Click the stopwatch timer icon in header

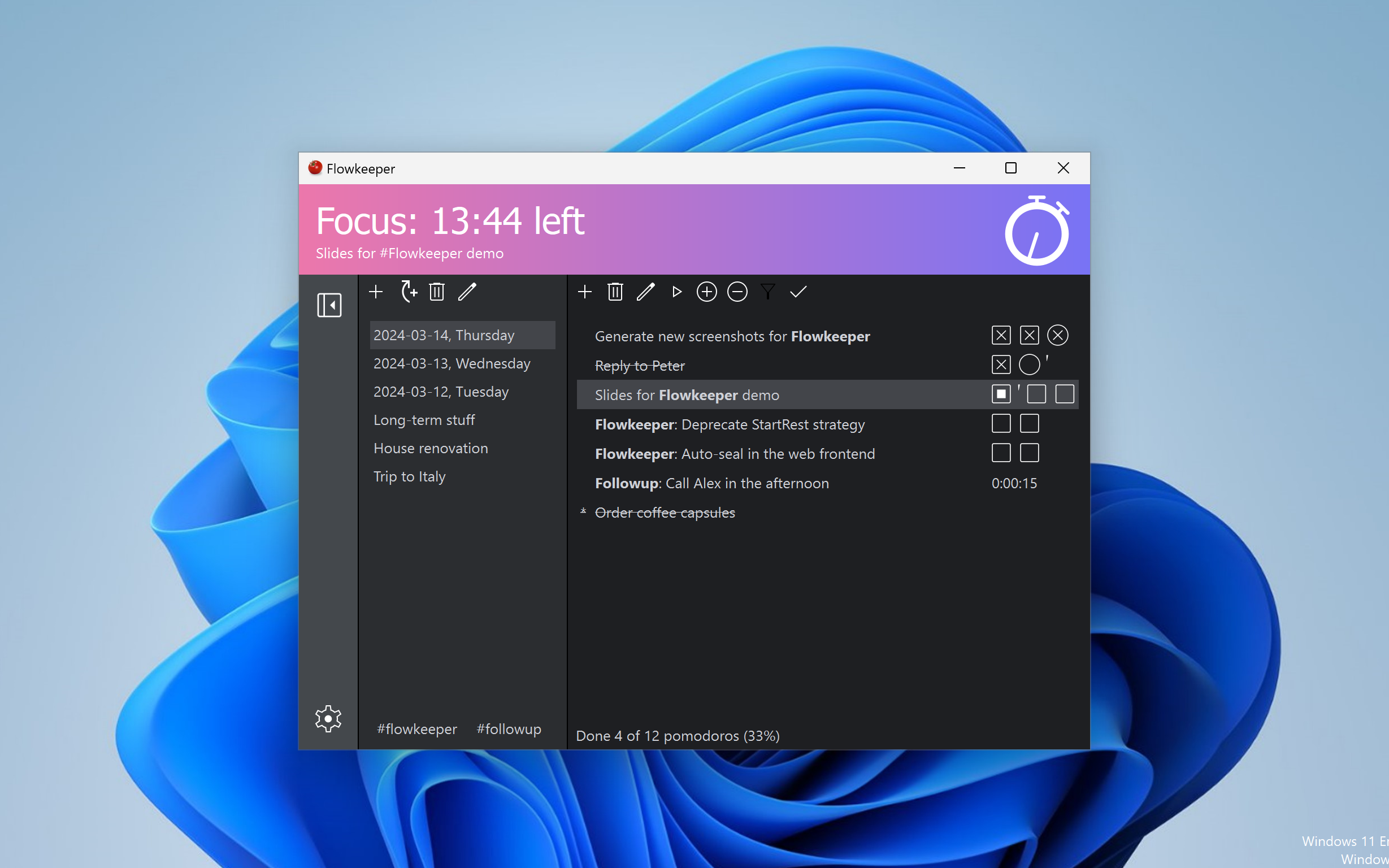coord(1036,230)
